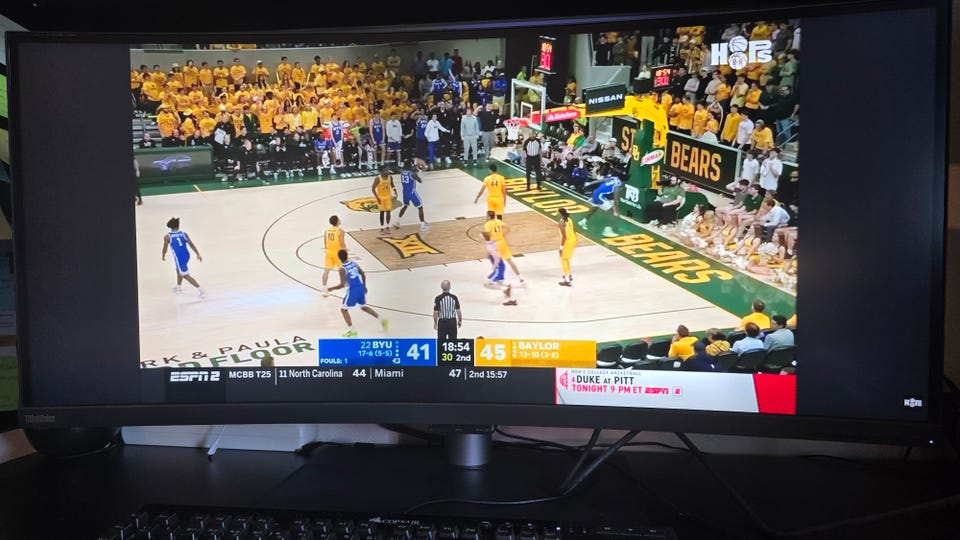Click the Nissan sign above the basket
960x540 pixels.
click(x=604, y=99)
